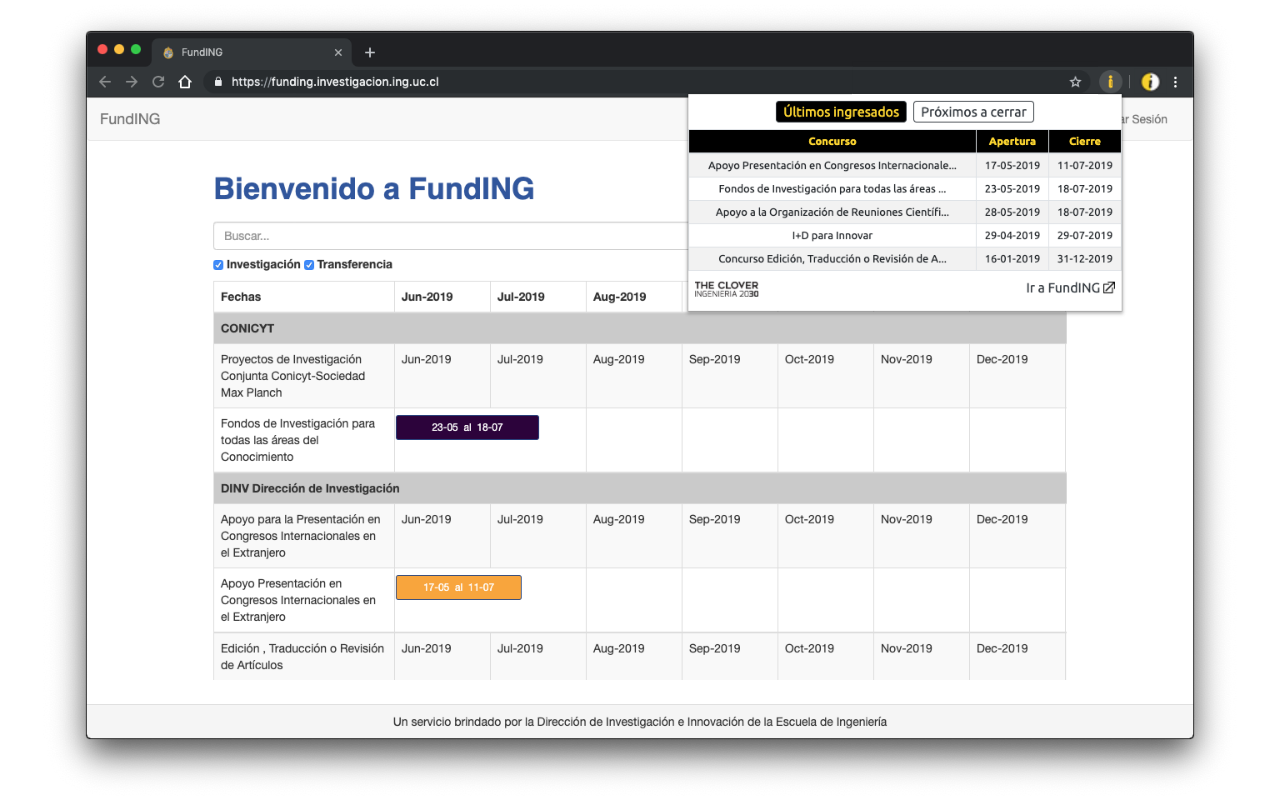
Task: Open a new tab with the plus icon
Action: pos(370,52)
